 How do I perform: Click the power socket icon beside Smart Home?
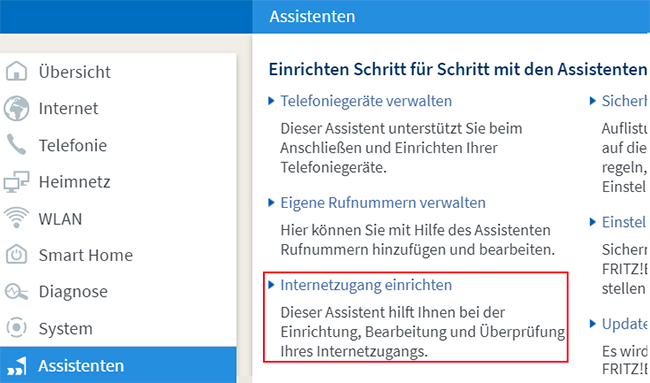(x=16, y=255)
